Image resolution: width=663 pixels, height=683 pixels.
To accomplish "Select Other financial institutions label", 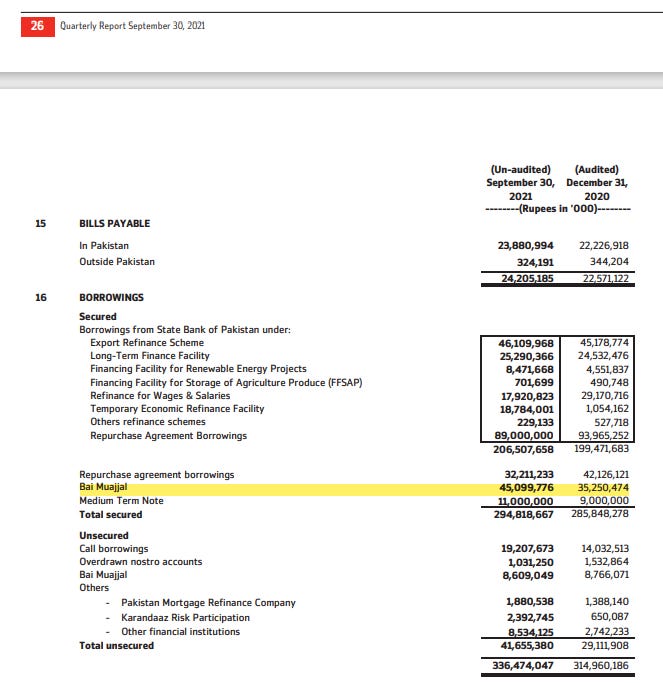I will point(180,632).
